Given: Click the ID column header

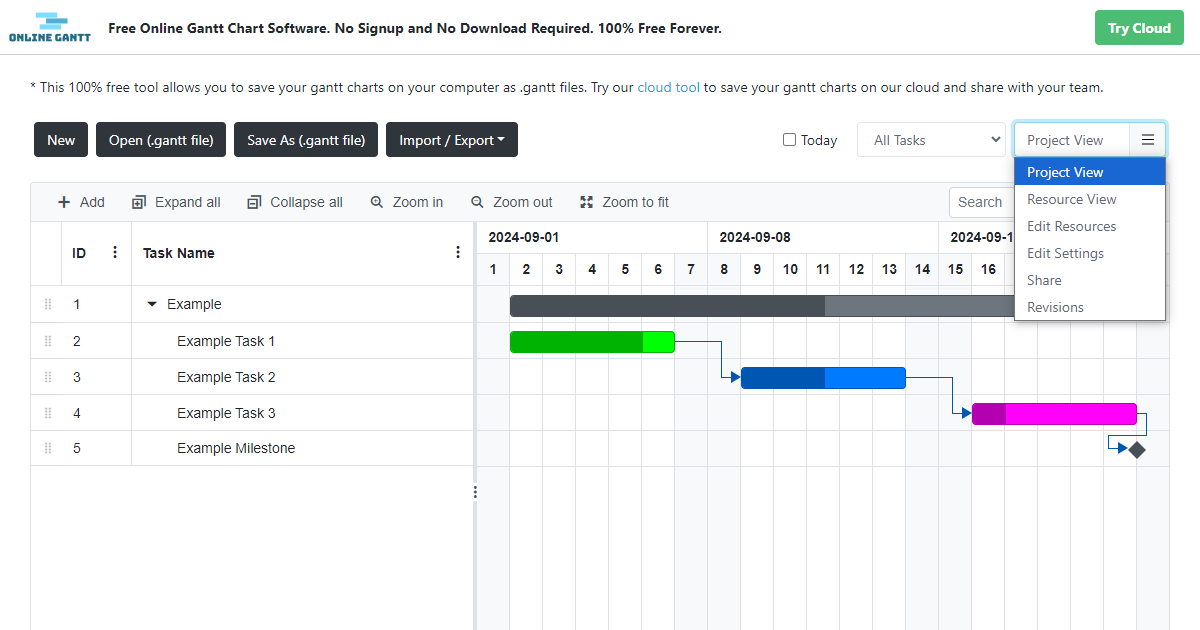Looking at the screenshot, I should click(x=96, y=253).
